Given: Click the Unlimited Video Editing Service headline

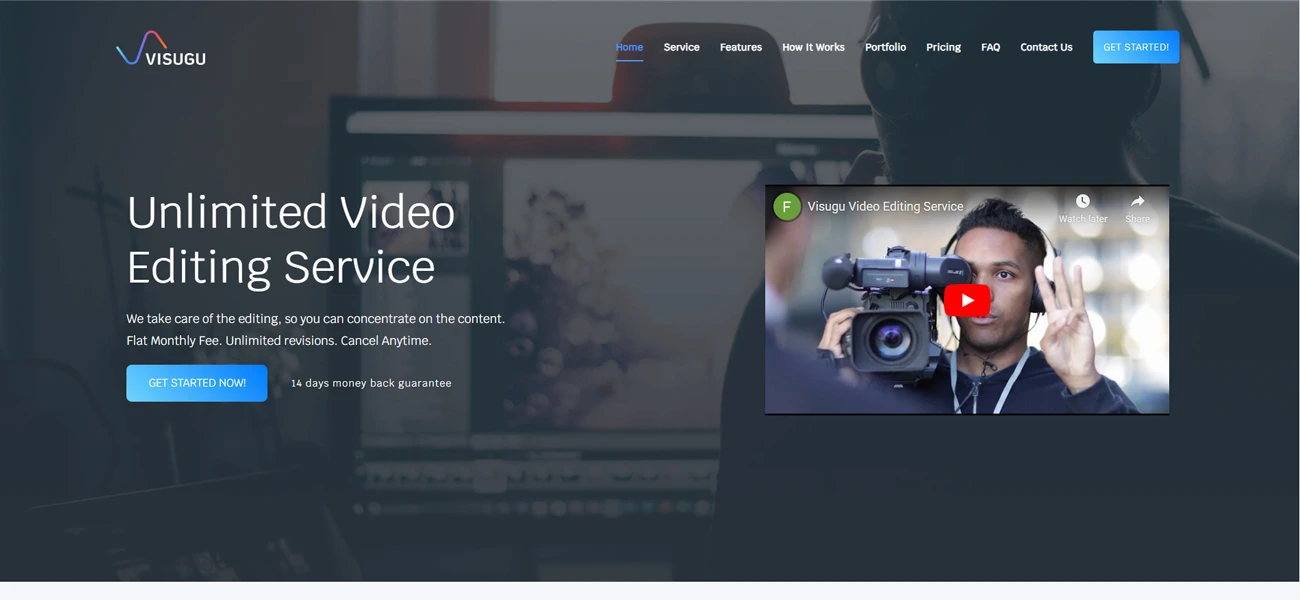Looking at the screenshot, I should (291, 239).
